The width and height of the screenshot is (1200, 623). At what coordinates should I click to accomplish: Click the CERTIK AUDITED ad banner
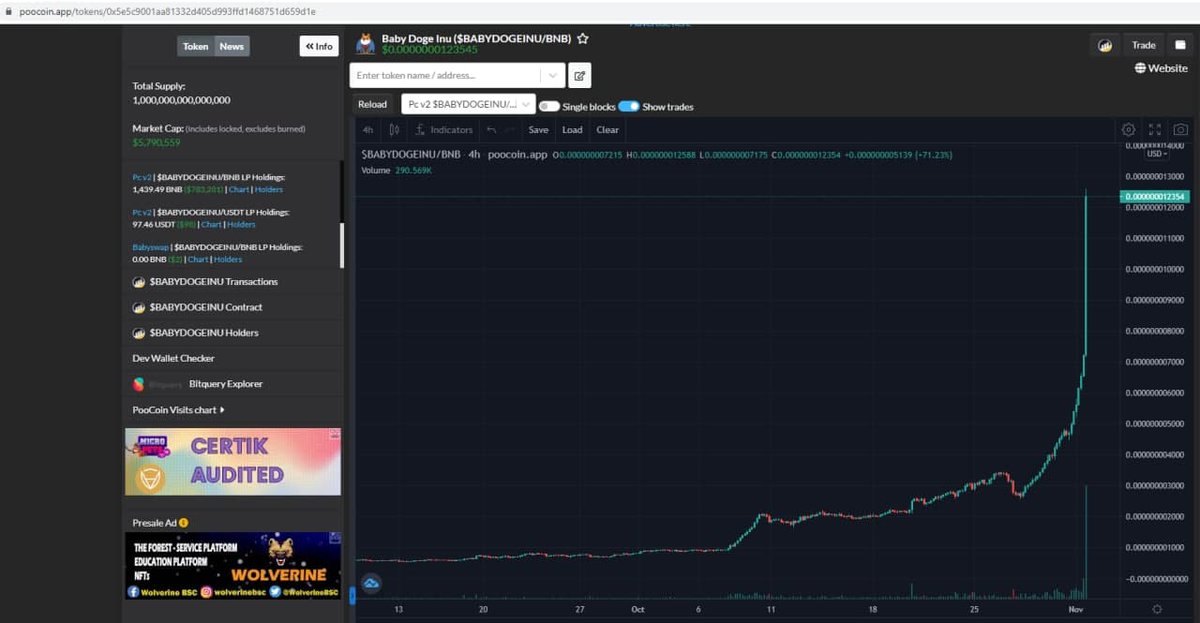[x=233, y=462]
